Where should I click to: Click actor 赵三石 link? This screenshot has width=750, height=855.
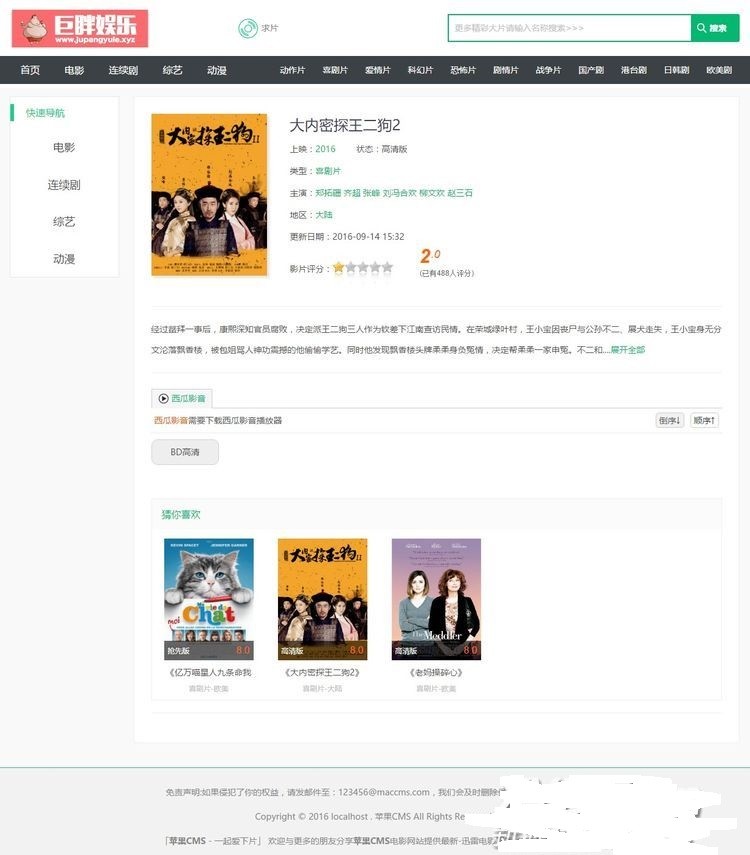tap(460, 192)
